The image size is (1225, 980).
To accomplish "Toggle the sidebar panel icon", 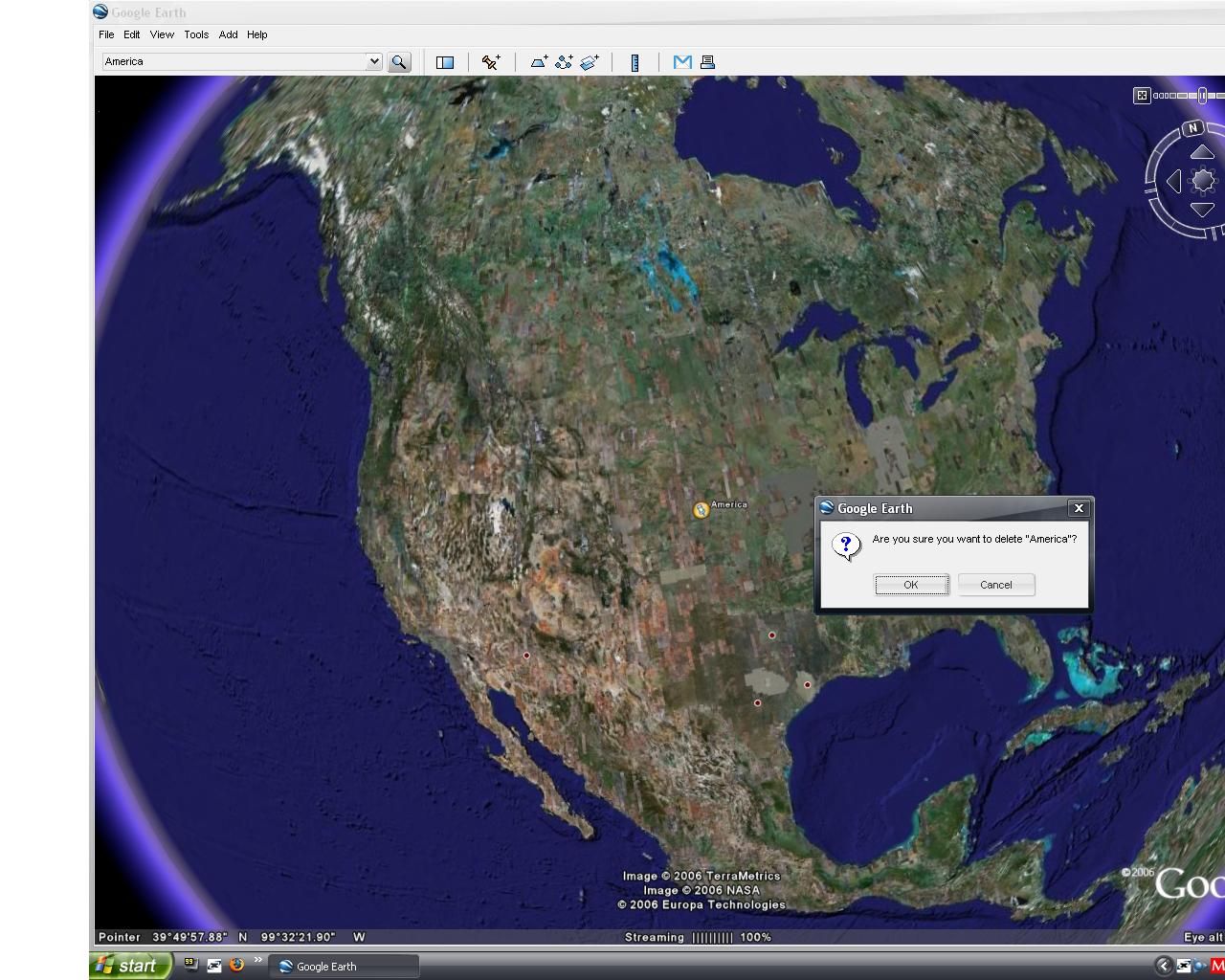I will [x=445, y=62].
